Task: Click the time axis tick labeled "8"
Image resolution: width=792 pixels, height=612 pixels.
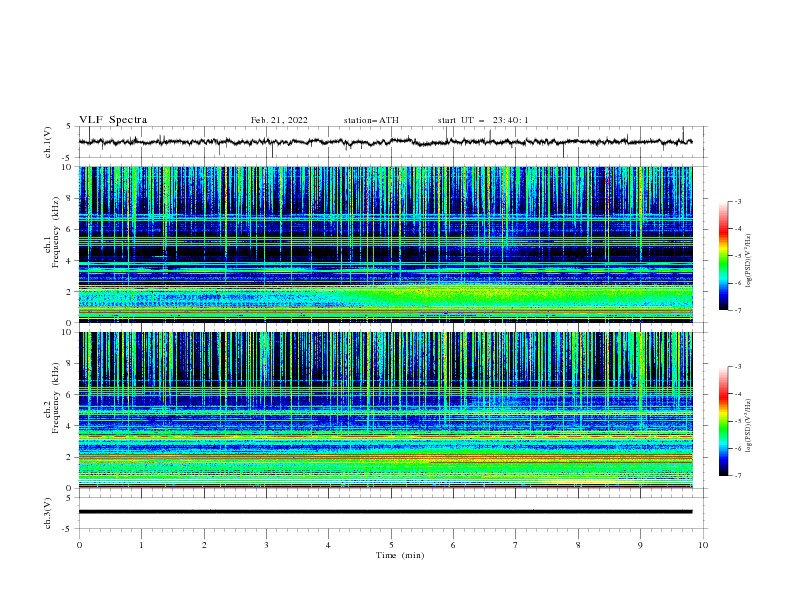Action: (578, 545)
